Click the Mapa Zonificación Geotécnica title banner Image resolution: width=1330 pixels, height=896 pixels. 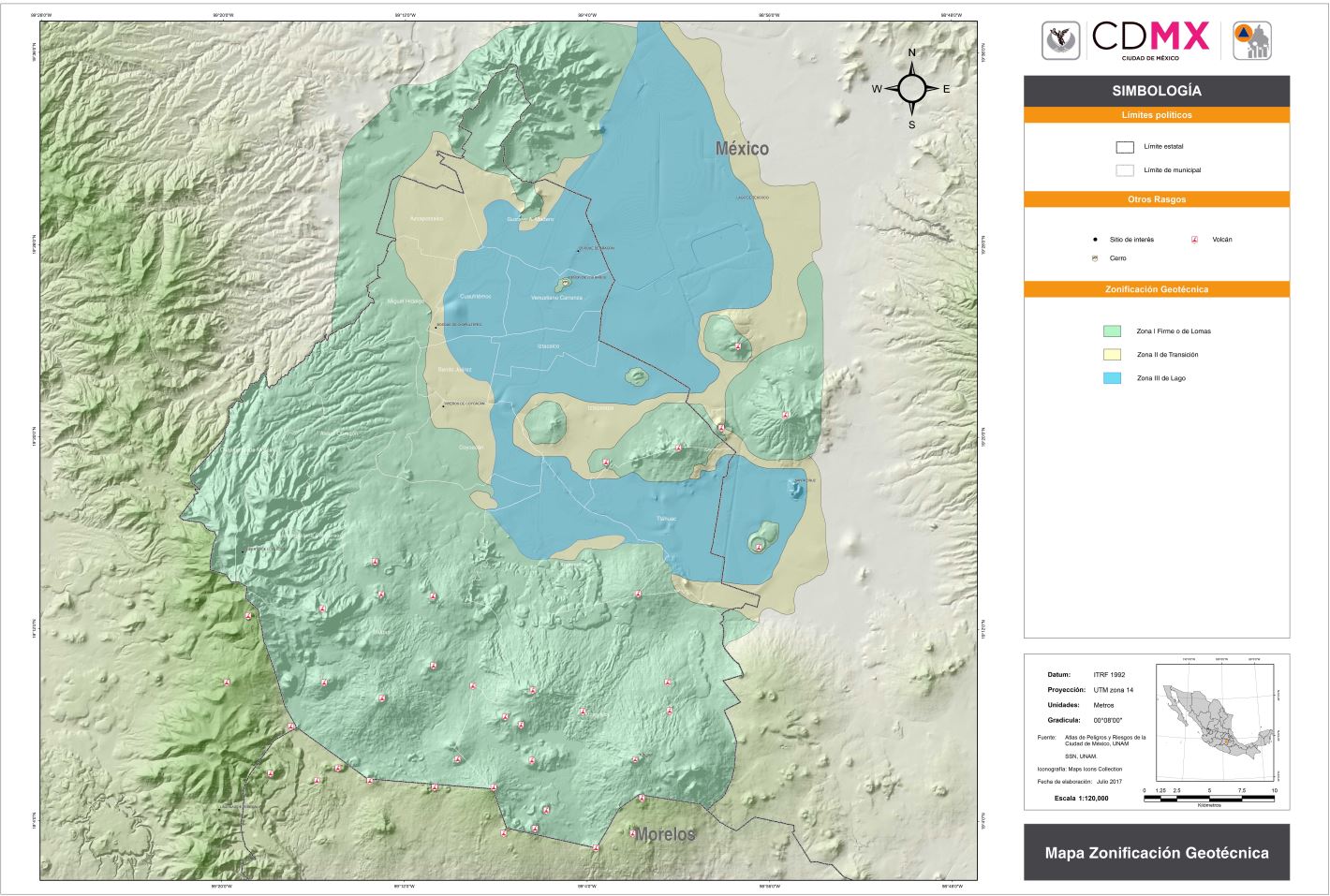[x=1156, y=853]
